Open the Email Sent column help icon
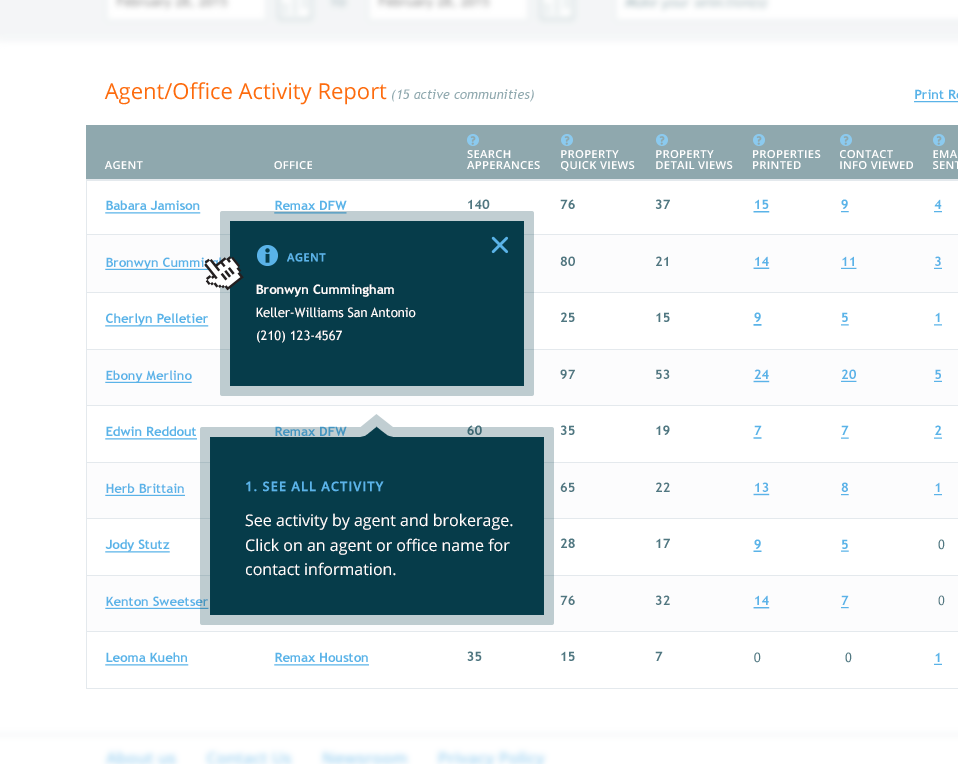Image resolution: width=958 pixels, height=764 pixels. pos(937,141)
